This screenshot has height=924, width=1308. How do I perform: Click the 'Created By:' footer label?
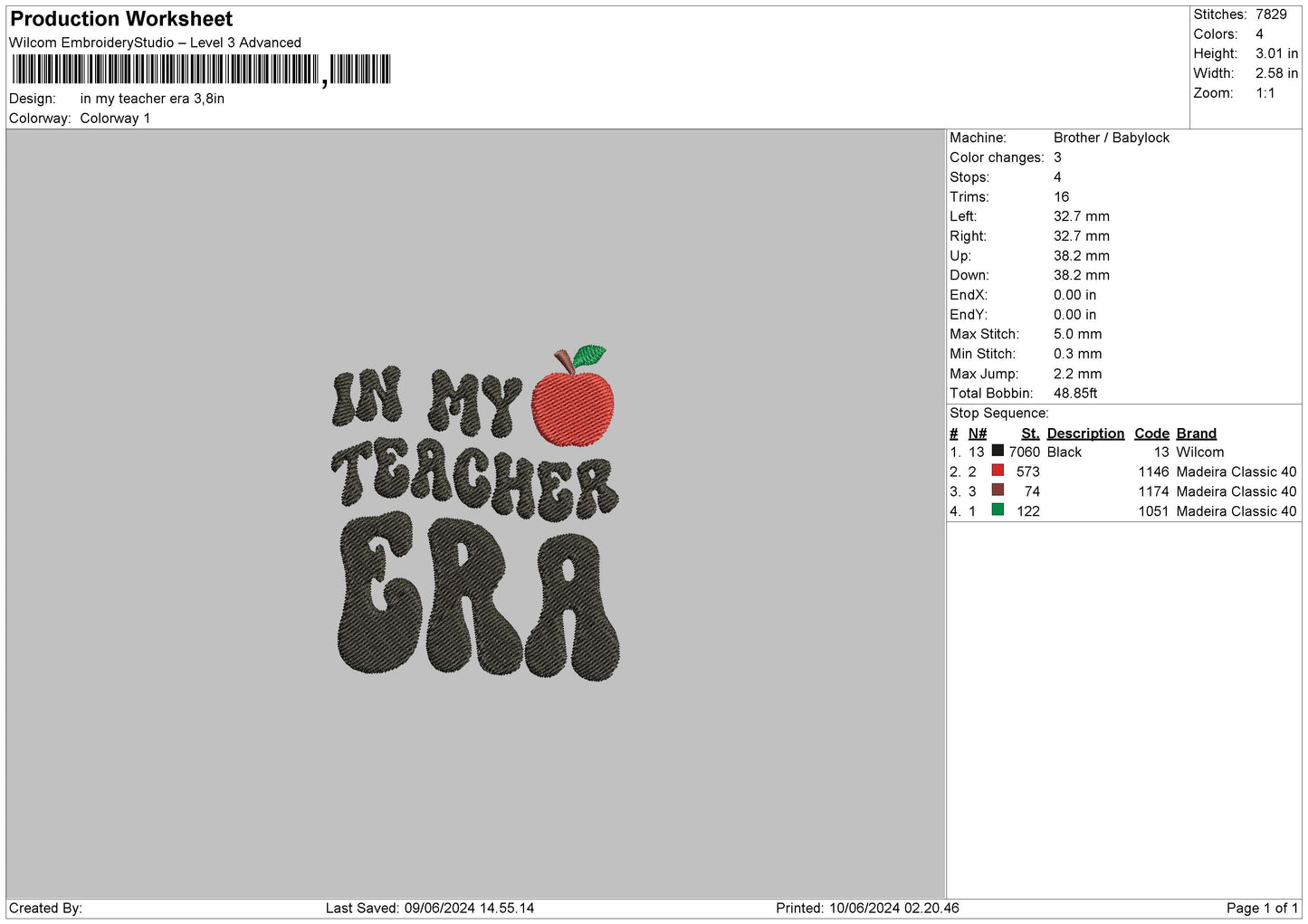coord(45,908)
